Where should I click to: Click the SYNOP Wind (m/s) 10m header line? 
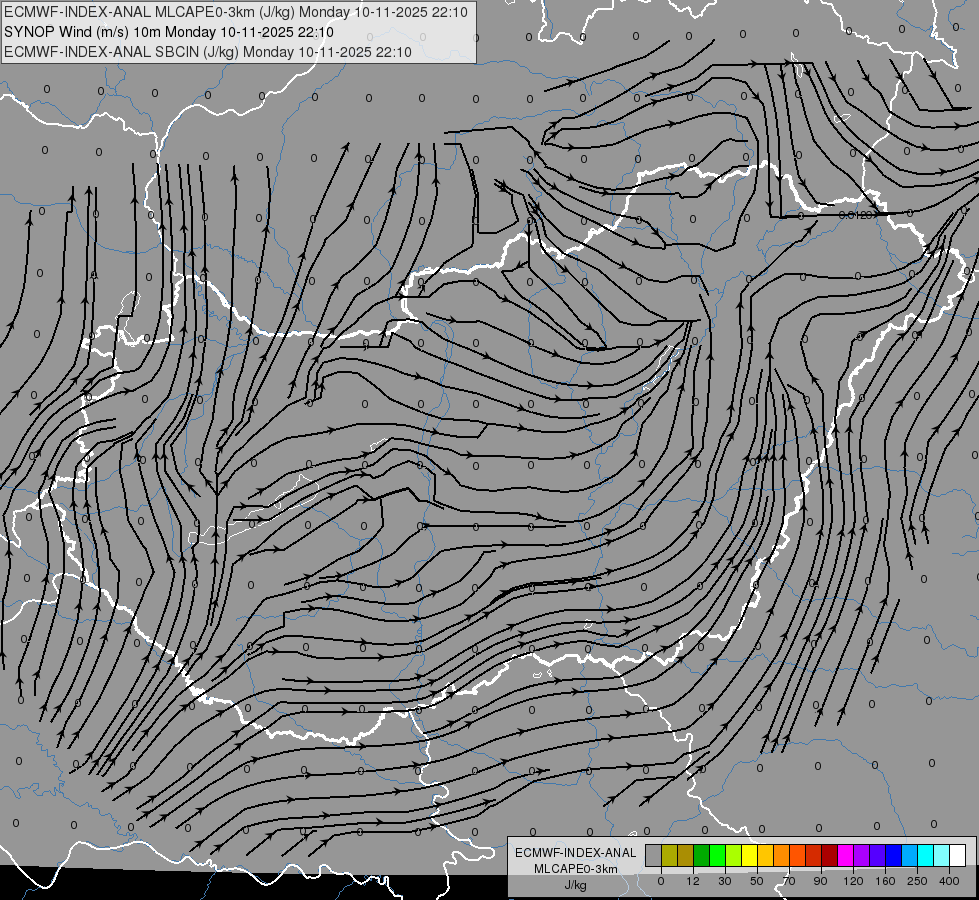169,32
